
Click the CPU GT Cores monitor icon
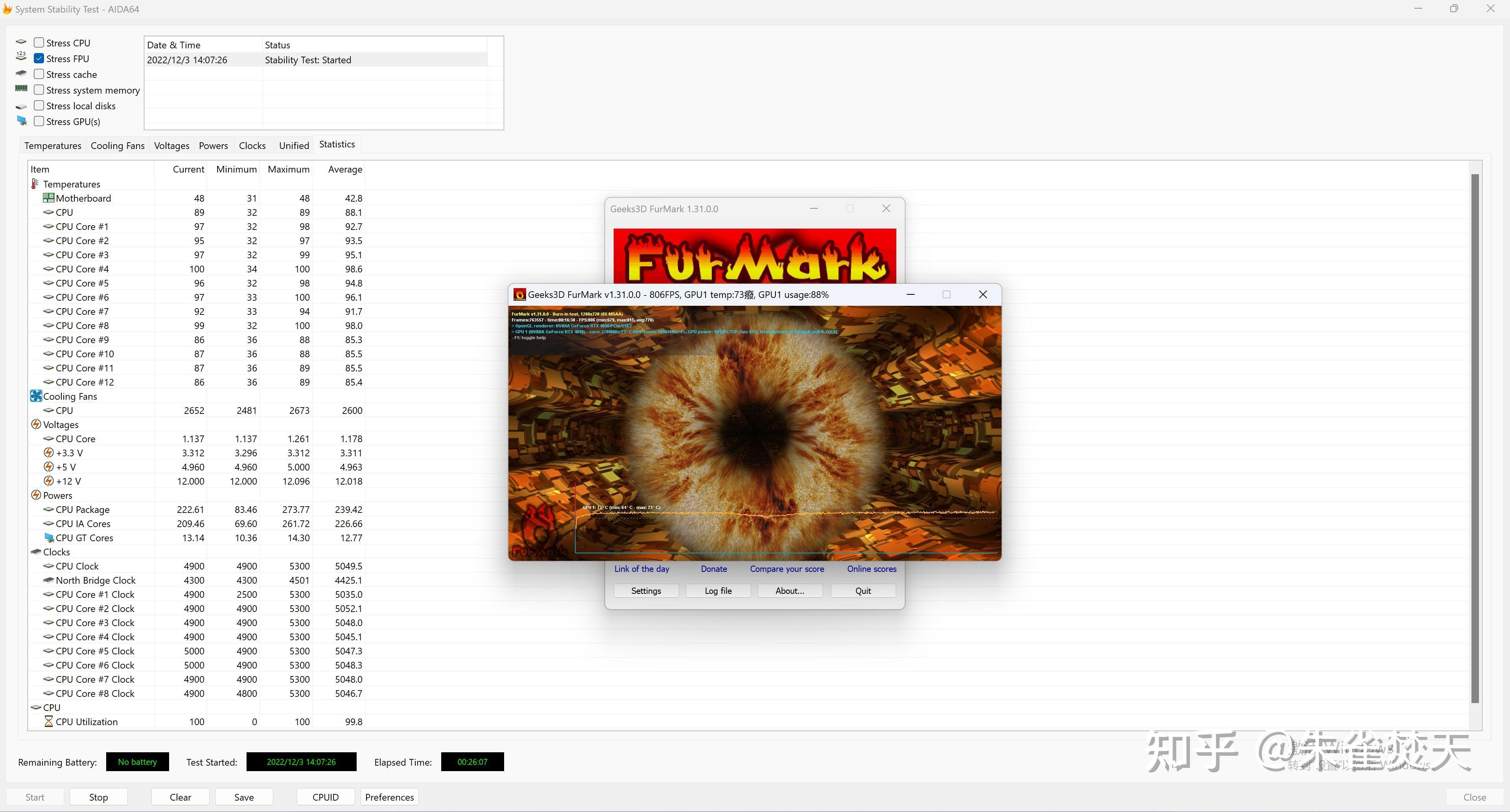49,538
